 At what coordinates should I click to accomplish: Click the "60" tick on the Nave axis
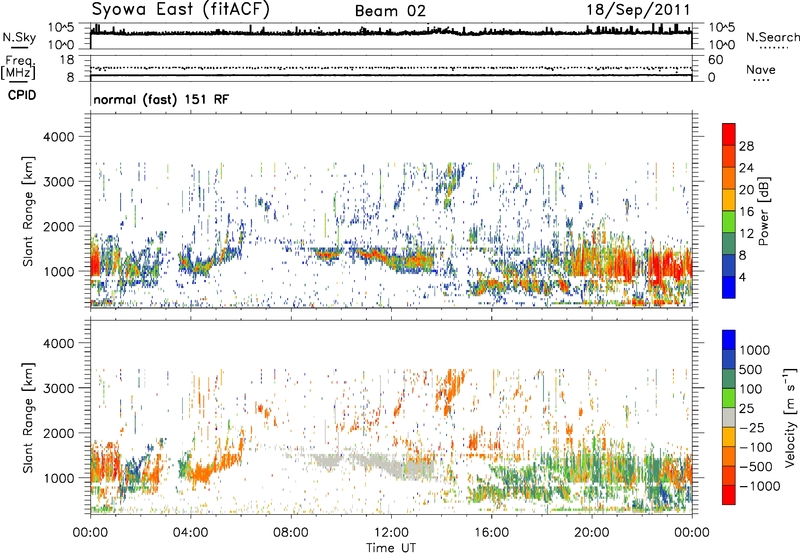click(715, 60)
